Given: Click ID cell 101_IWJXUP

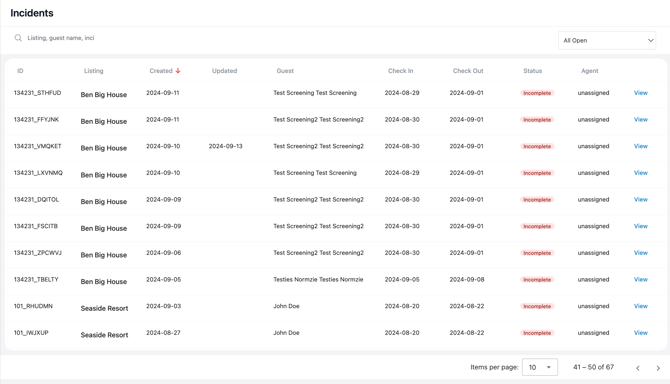Looking at the screenshot, I should 31,333.
